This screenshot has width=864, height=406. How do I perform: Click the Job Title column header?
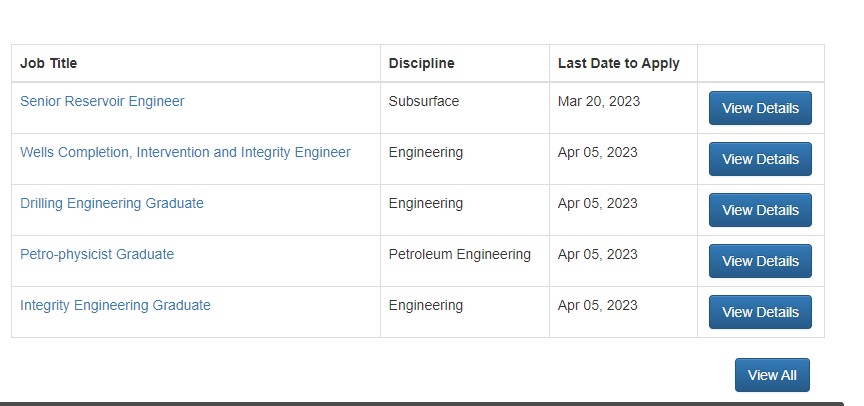coord(49,63)
